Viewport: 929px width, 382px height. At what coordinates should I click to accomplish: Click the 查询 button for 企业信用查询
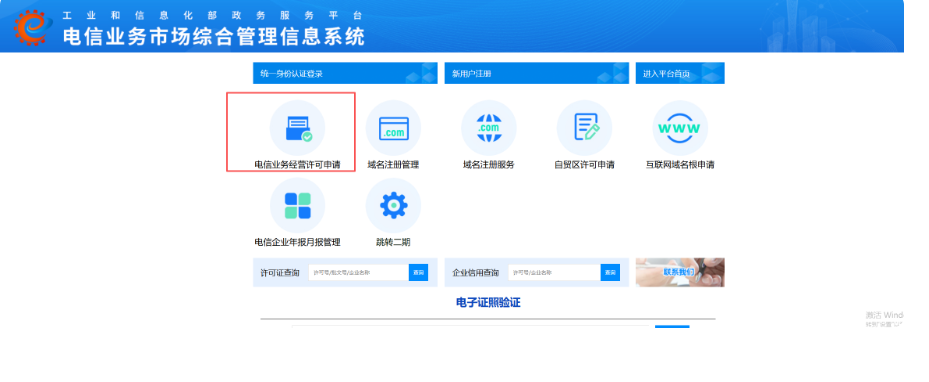point(610,272)
